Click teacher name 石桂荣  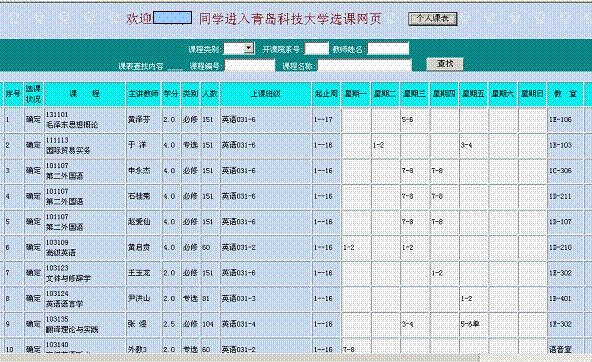[x=139, y=196]
